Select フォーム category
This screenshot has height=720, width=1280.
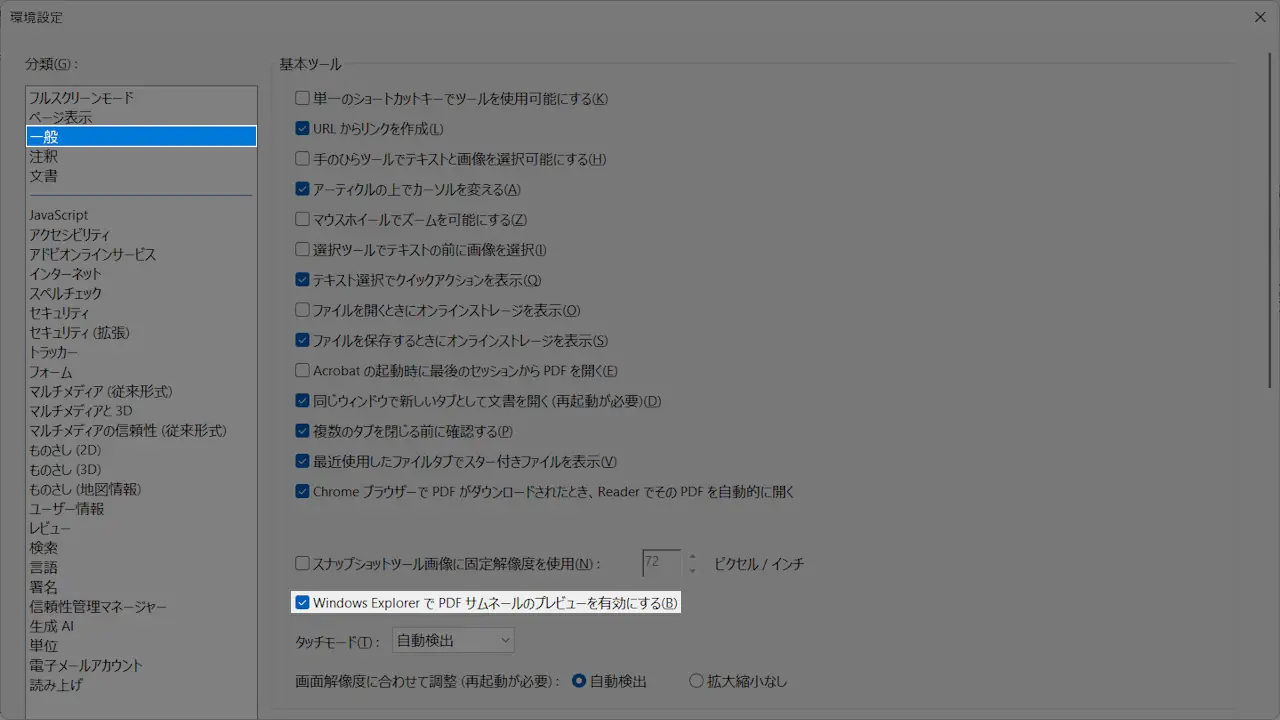[x=141, y=372]
